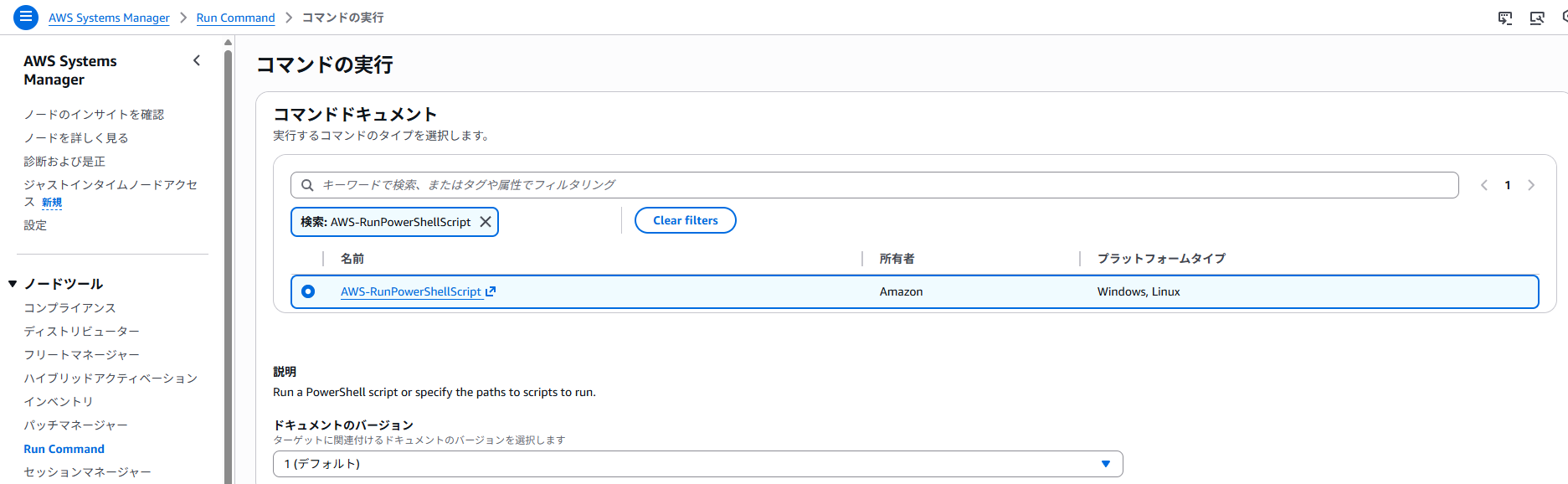
Task: Go to previous page of documents
Action: tap(1484, 185)
